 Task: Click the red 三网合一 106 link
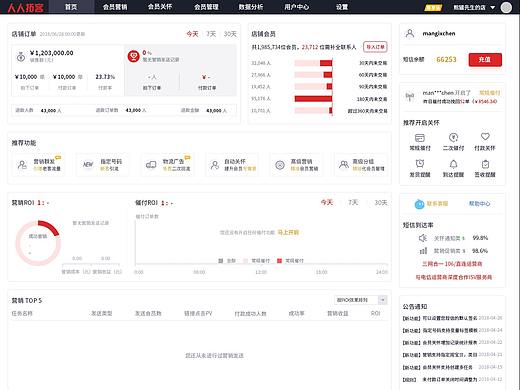click(x=452, y=264)
